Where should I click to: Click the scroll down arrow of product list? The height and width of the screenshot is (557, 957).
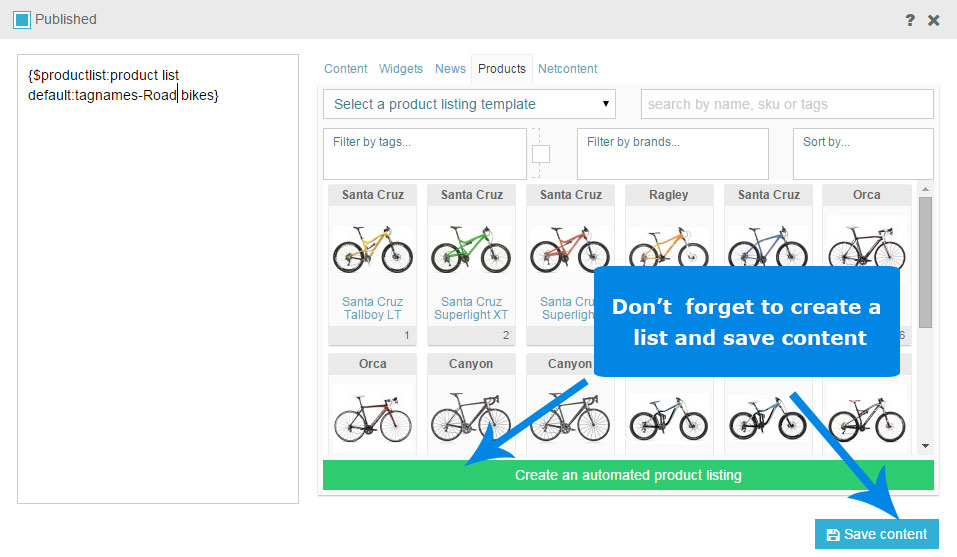[x=925, y=446]
